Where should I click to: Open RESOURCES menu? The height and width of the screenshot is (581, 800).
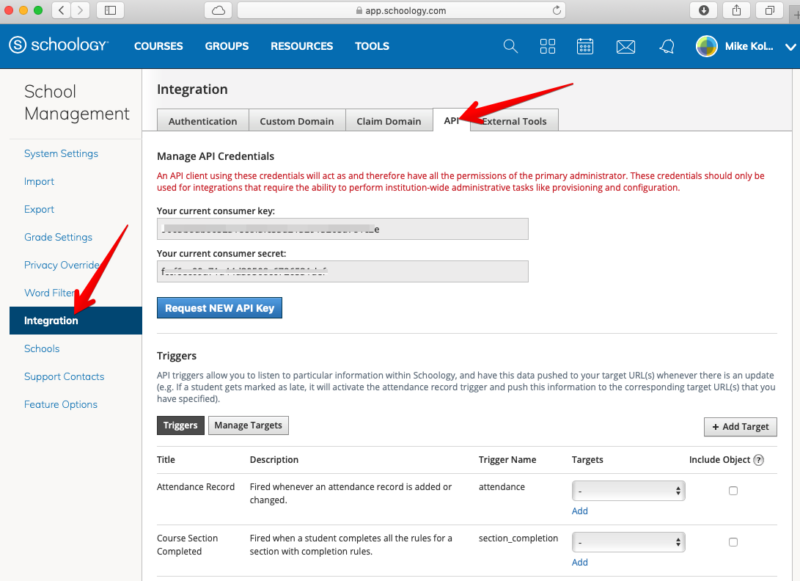pos(302,46)
